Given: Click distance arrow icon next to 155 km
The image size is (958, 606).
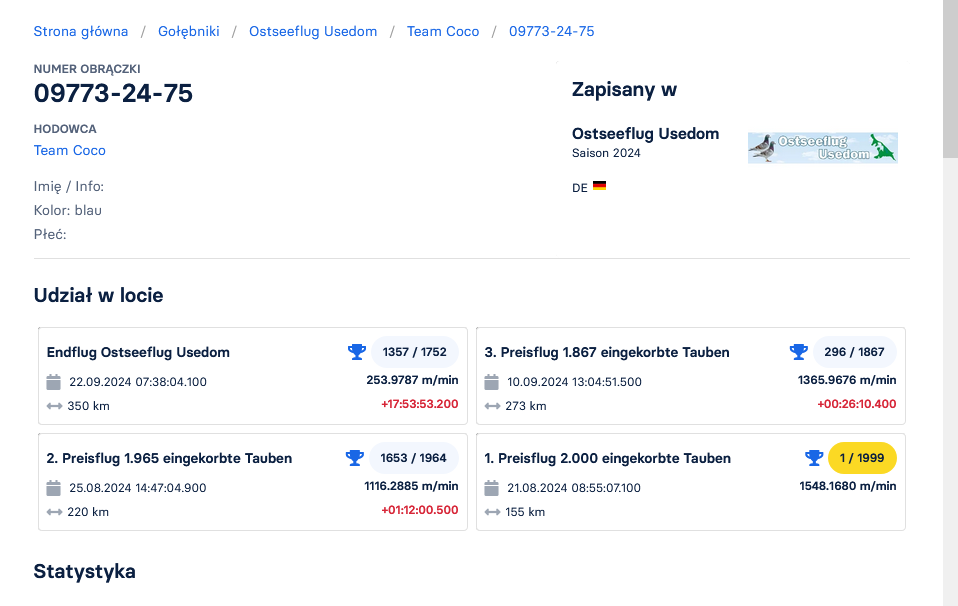Looking at the screenshot, I should coord(492,512).
